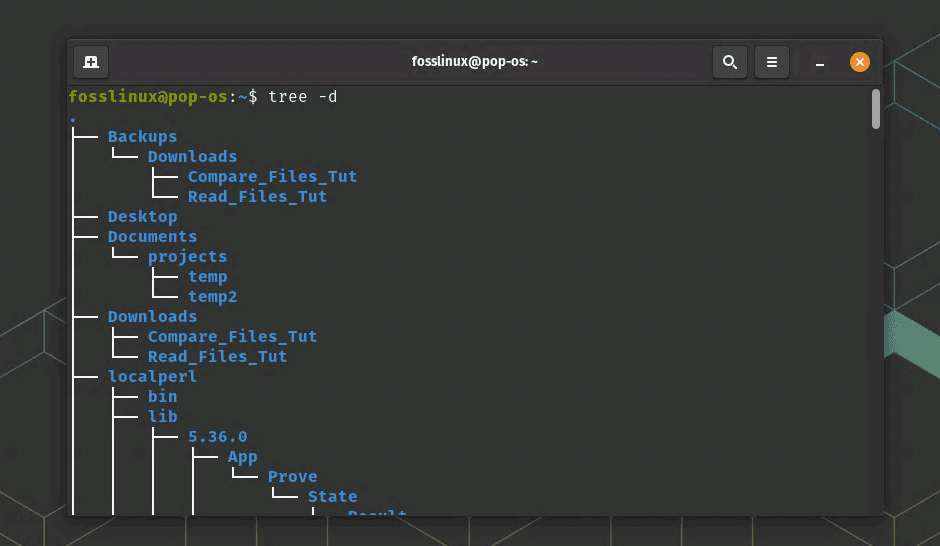This screenshot has width=940, height=546.
Task: Select the bin directory name
Action: click(162, 396)
